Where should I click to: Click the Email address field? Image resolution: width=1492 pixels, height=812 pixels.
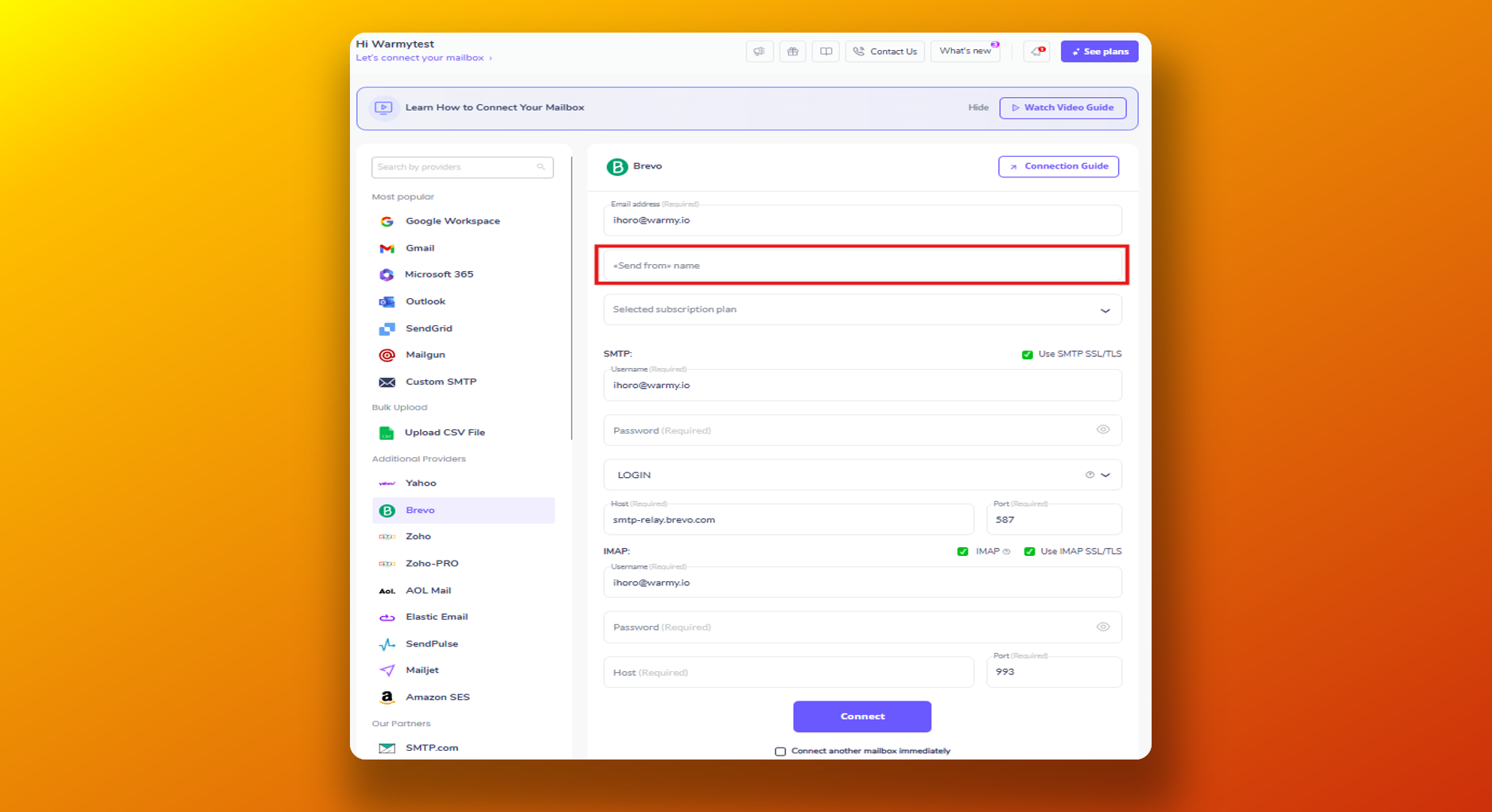click(x=862, y=220)
